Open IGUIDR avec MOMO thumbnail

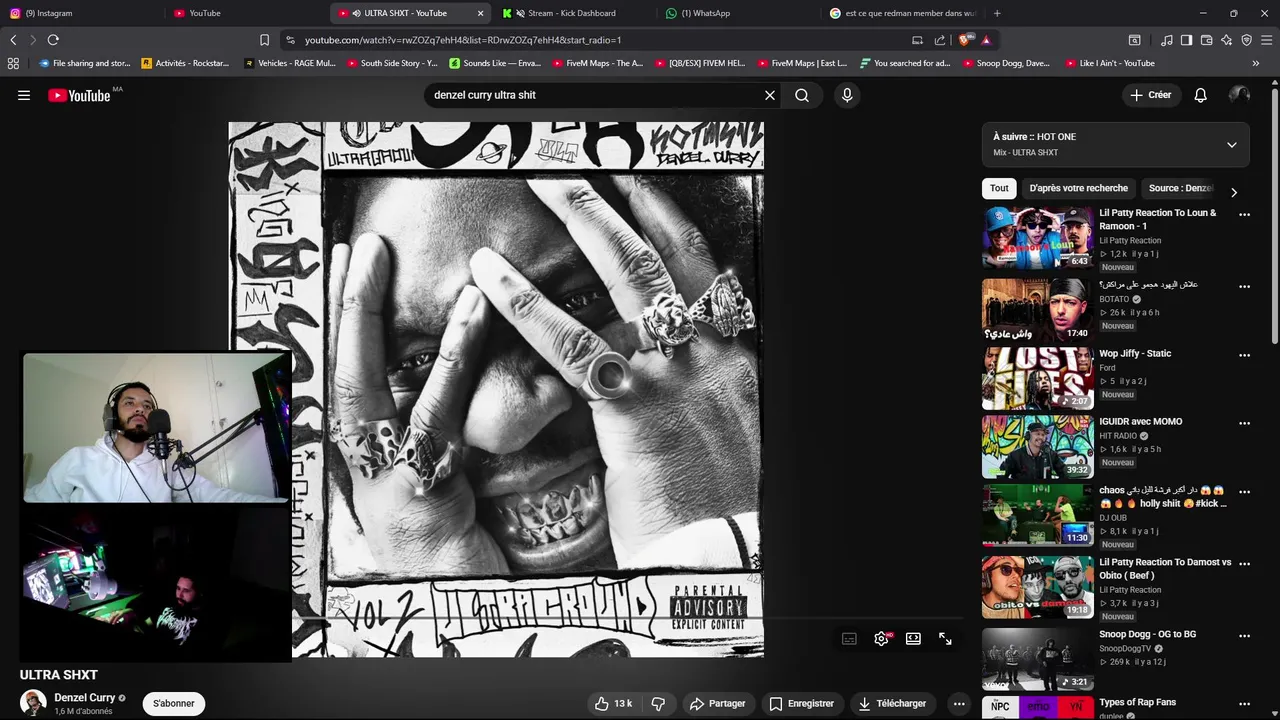[1037, 447]
